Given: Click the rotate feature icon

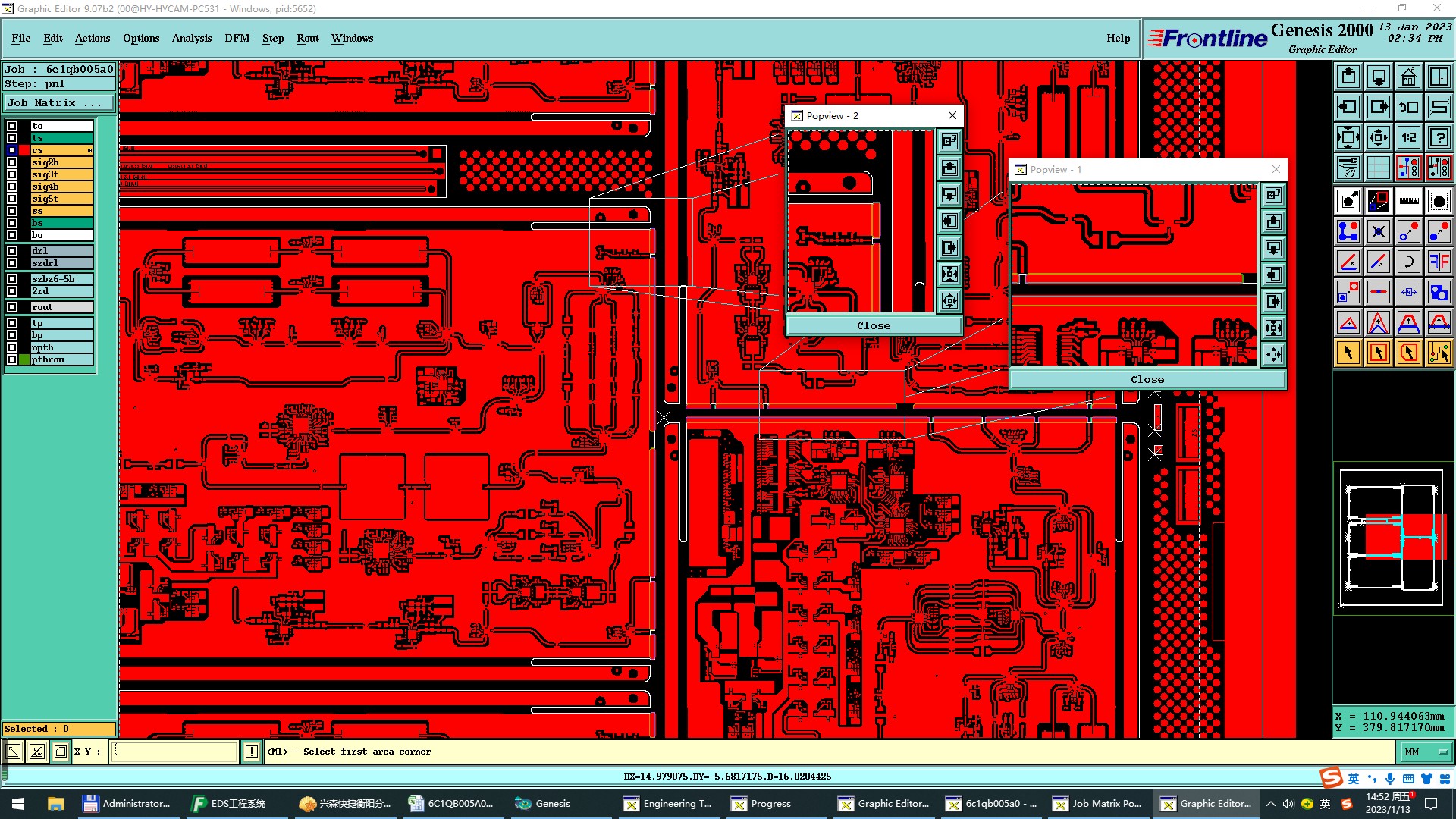Looking at the screenshot, I should pyautogui.click(x=1408, y=262).
